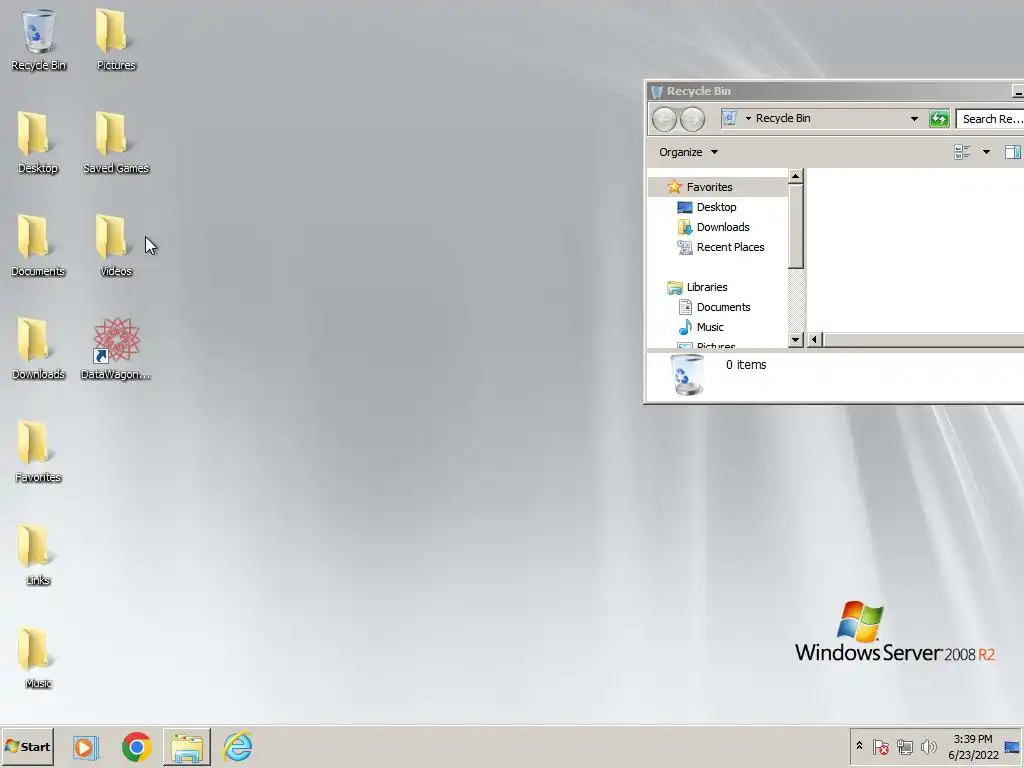Go back in Recycle Bin window
This screenshot has height=768, width=1024.
[x=664, y=120]
